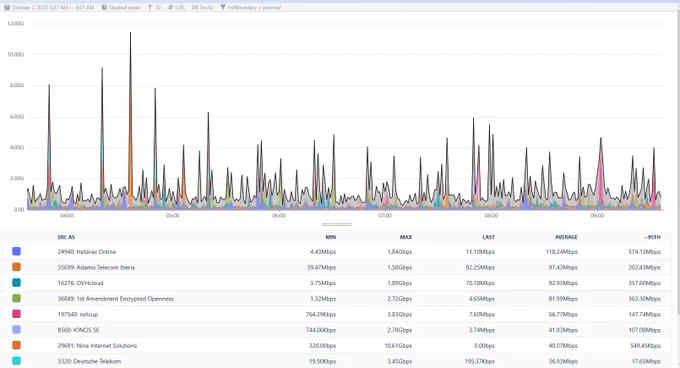This screenshot has height=368, width=680.
Task: Toggle Adamo Telecom Iberia color swatch
Action: pyautogui.click(x=16, y=267)
